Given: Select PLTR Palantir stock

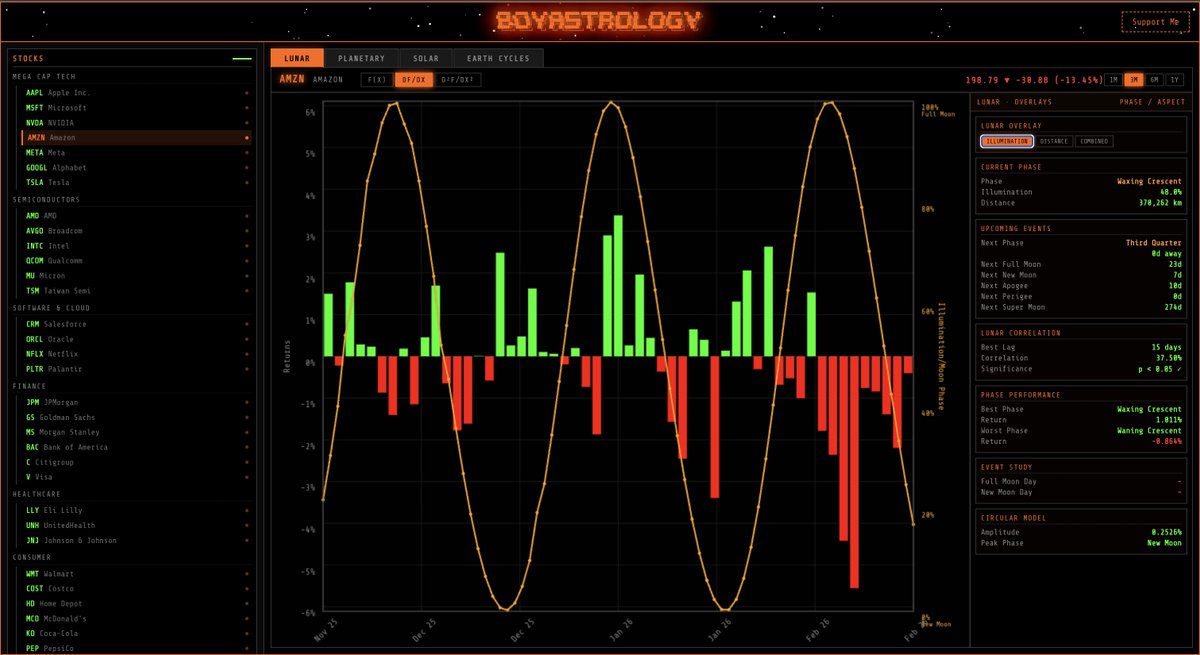Looking at the screenshot, I should pyautogui.click(x=136, y=369).
